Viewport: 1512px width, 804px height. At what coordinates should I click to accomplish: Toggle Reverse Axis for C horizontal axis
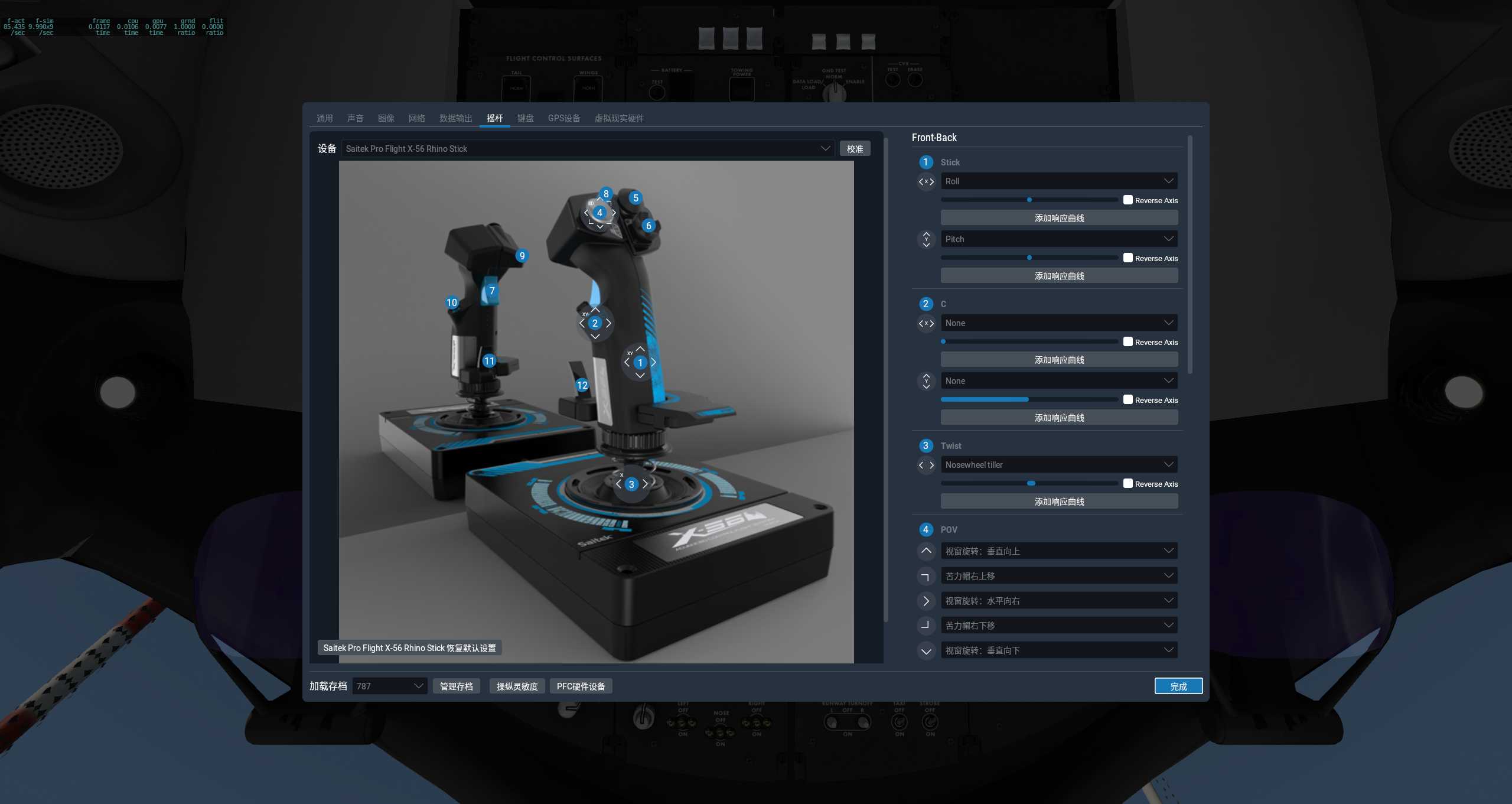[x=1128, y=341]
